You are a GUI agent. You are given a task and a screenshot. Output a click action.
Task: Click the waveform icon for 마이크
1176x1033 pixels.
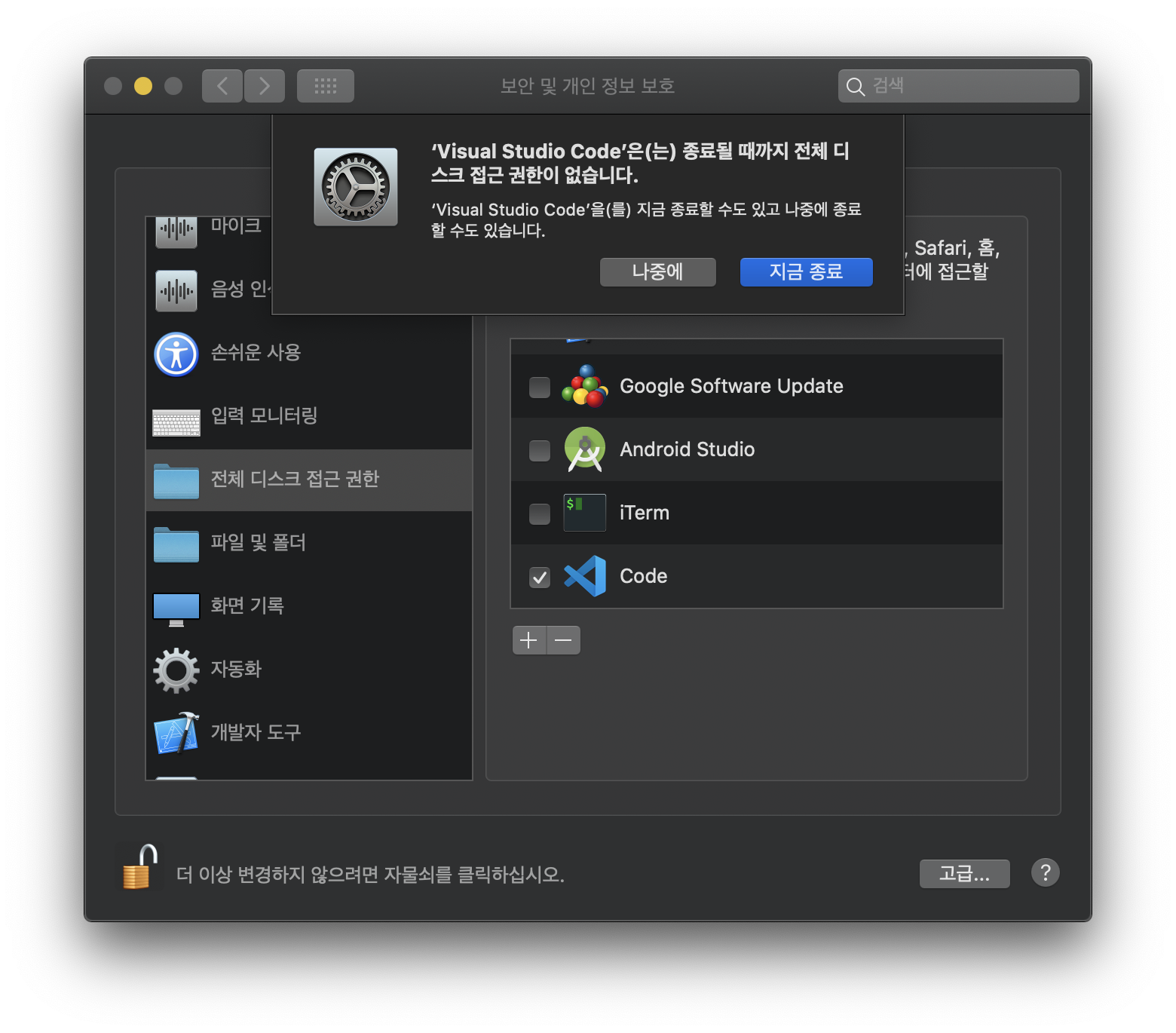176,232
